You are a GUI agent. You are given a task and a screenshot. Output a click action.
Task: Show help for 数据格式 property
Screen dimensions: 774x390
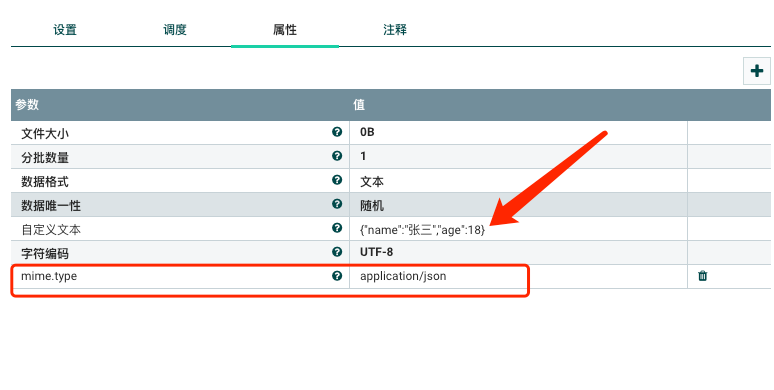337,180
